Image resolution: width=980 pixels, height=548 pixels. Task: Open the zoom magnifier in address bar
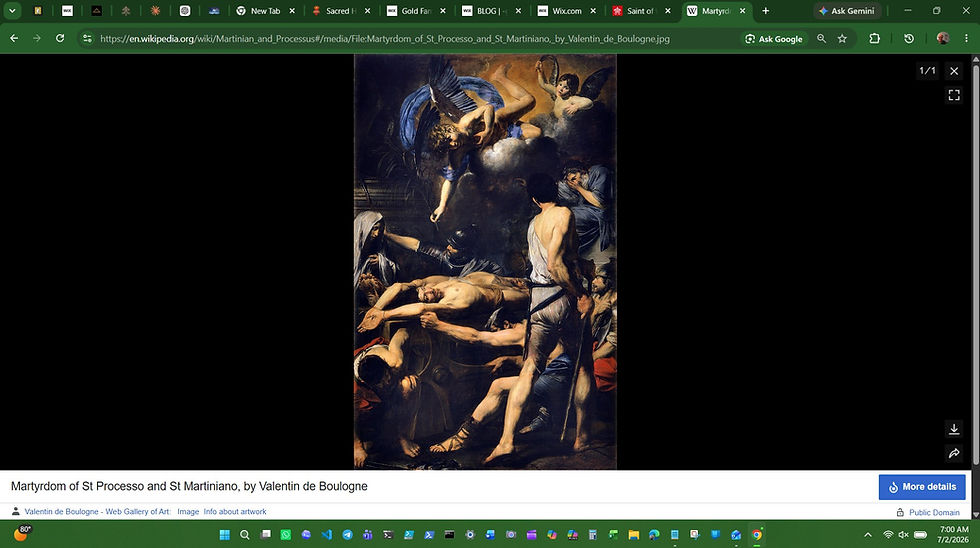[821, 39]
